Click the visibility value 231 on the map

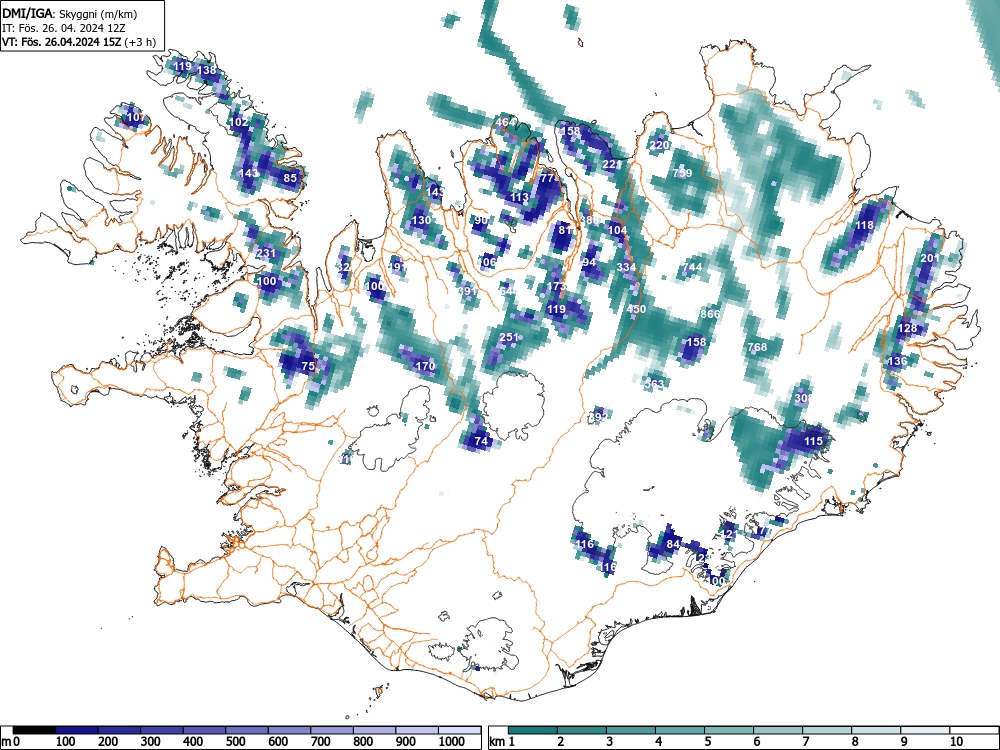[x=266, y=253]
